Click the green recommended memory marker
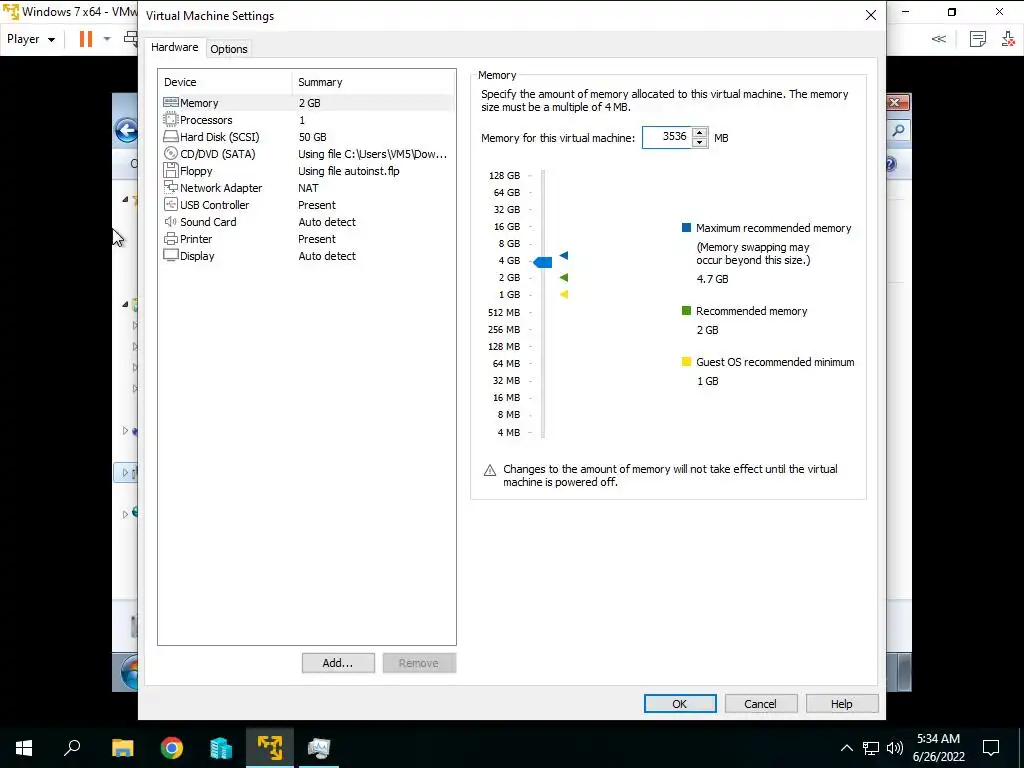This screenshot has height=768, width=1024. 564,278
